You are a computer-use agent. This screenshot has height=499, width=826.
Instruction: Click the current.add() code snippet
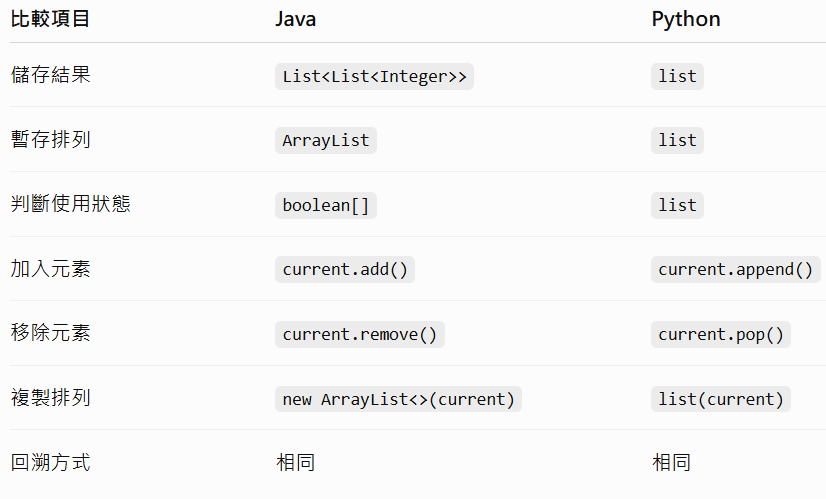[x=345, y=269]
